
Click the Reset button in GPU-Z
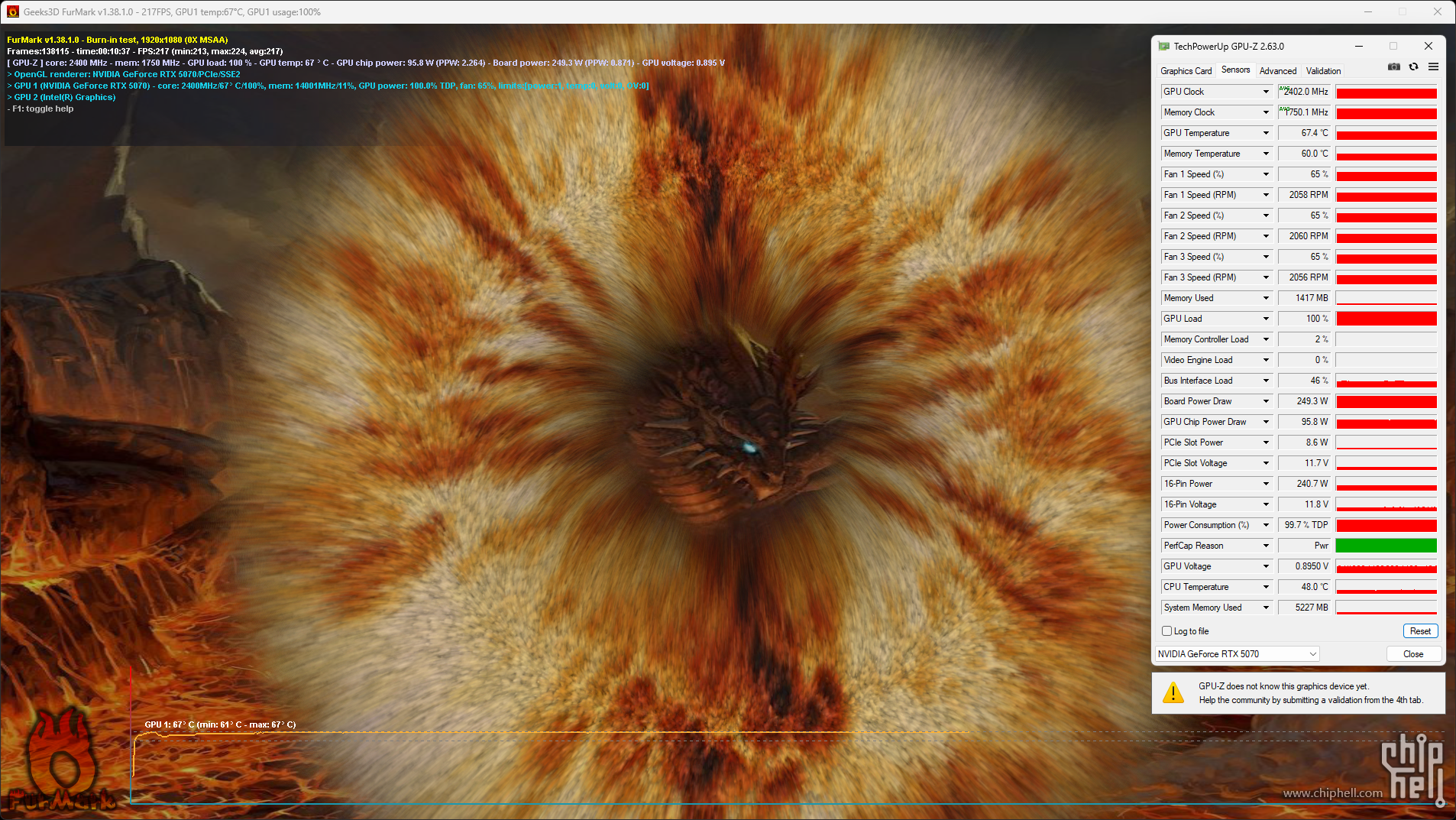coord(1420,631)
